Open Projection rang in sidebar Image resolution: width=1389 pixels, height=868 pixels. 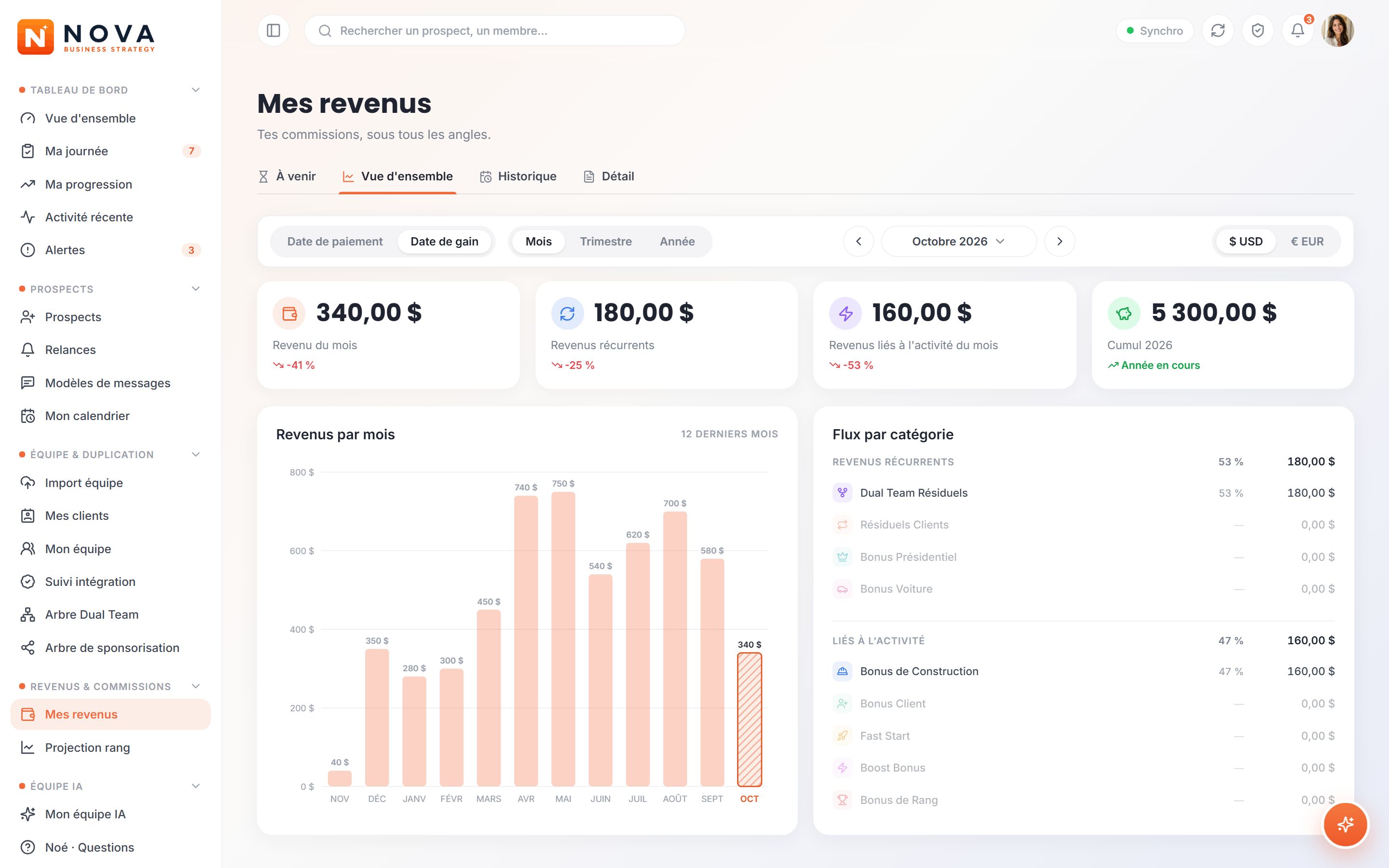(111, 747)
